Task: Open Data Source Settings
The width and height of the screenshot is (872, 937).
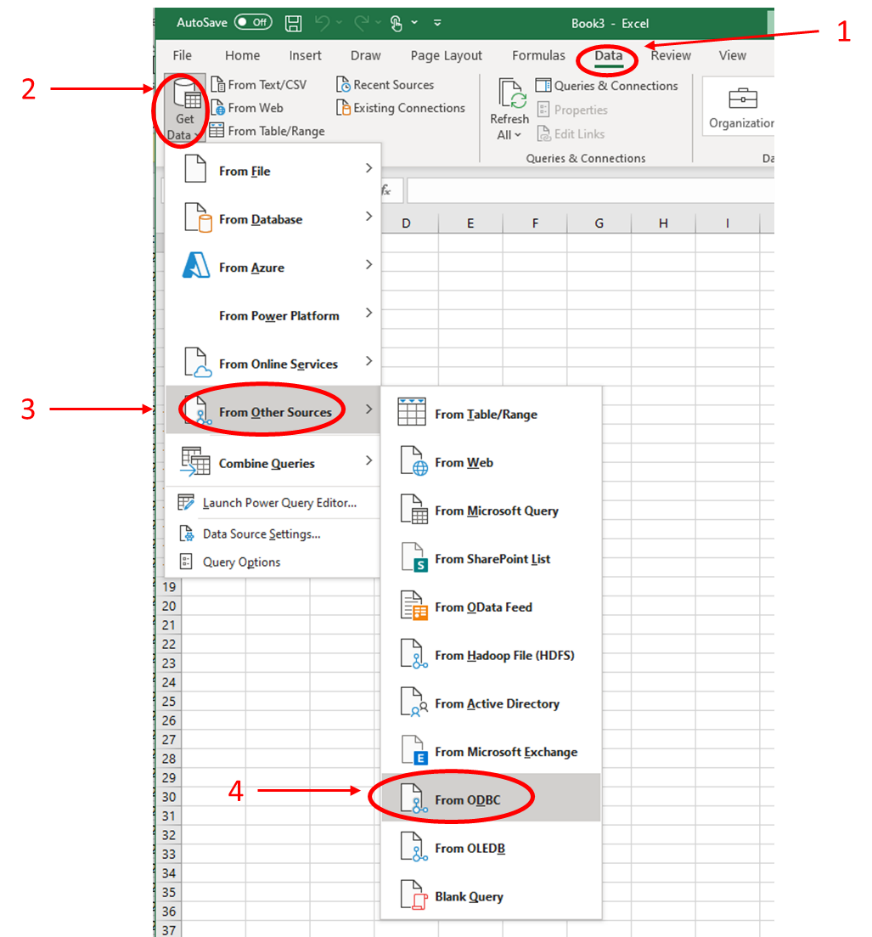Action: (x=260, y=534)
